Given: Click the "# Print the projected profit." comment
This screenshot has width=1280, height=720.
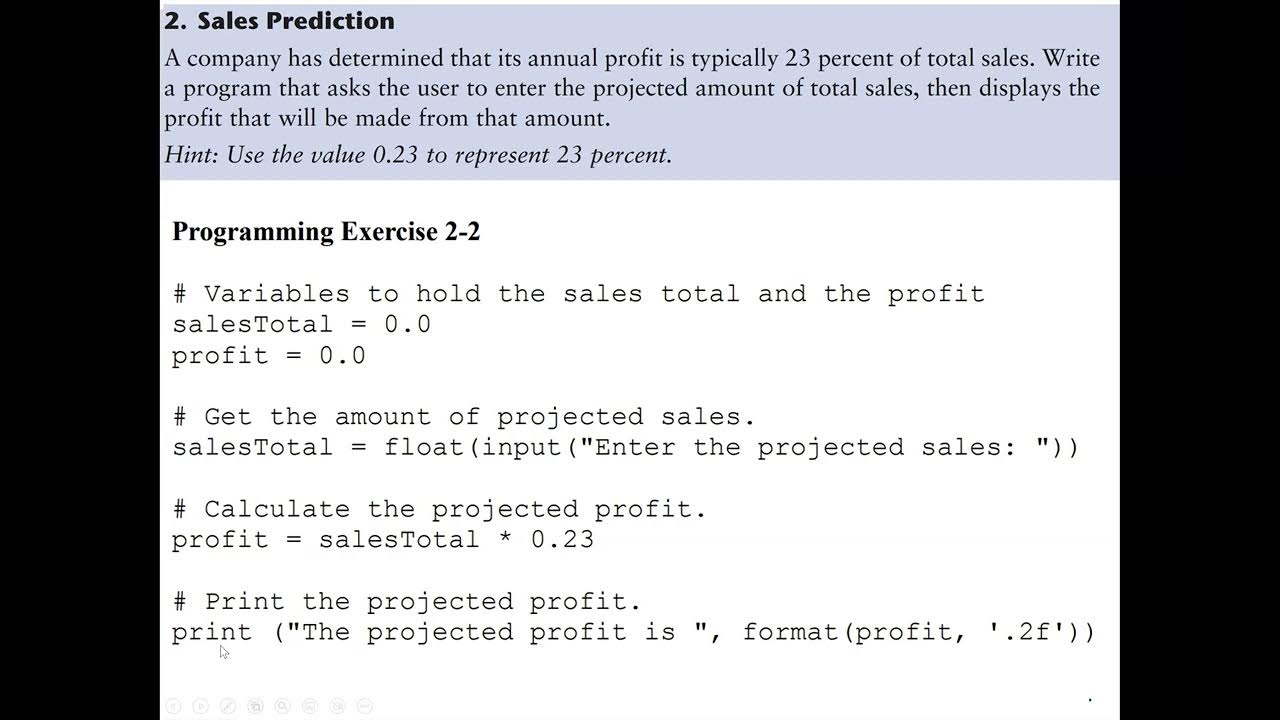Looking at the screenshot, I should coord(406,602).
